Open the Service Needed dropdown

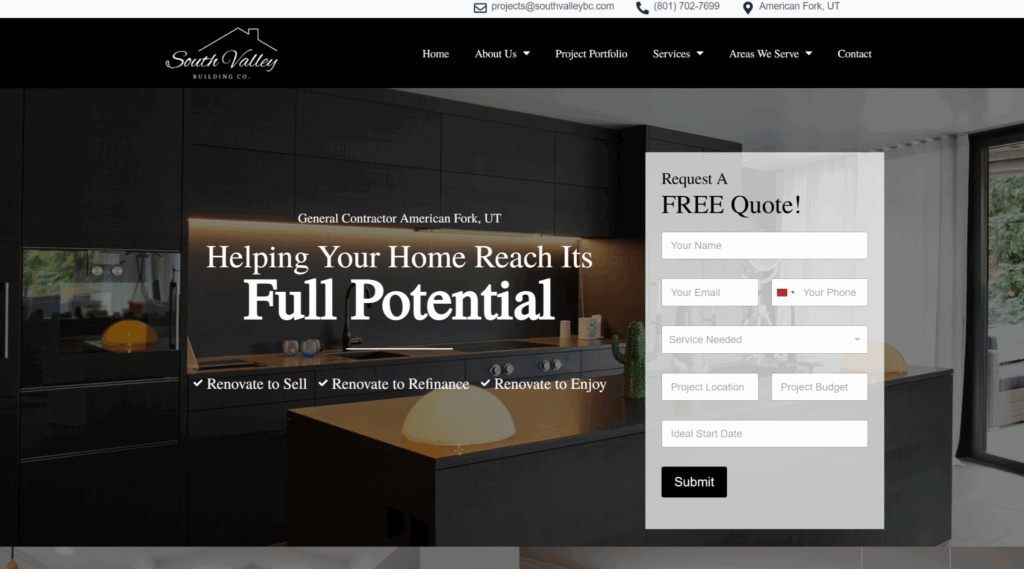[x=764, y=339]
